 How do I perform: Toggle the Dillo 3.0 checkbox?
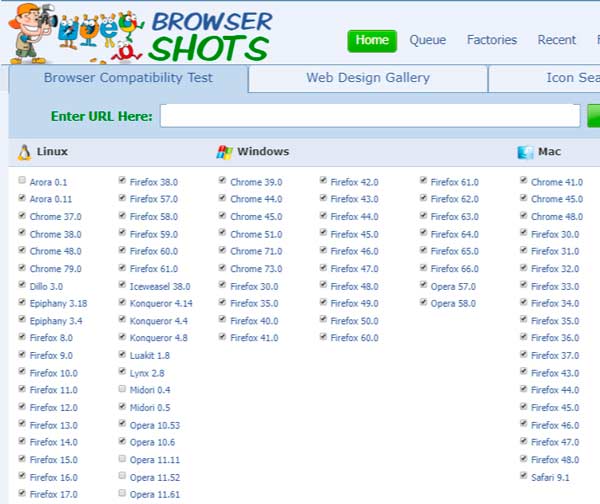click(22, 284)
